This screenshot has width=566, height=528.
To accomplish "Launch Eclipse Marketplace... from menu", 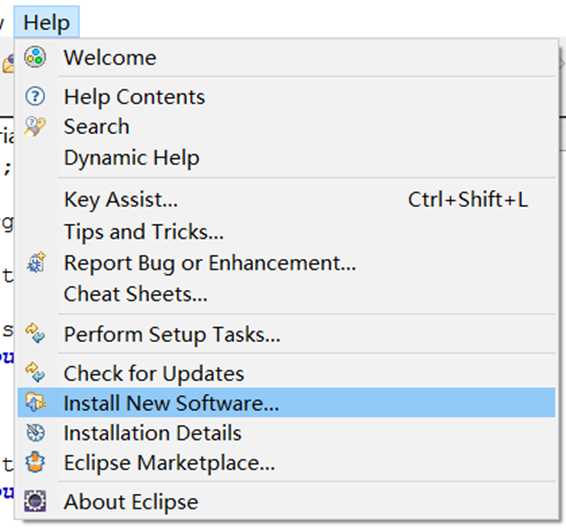I will (x=287, y=462).
